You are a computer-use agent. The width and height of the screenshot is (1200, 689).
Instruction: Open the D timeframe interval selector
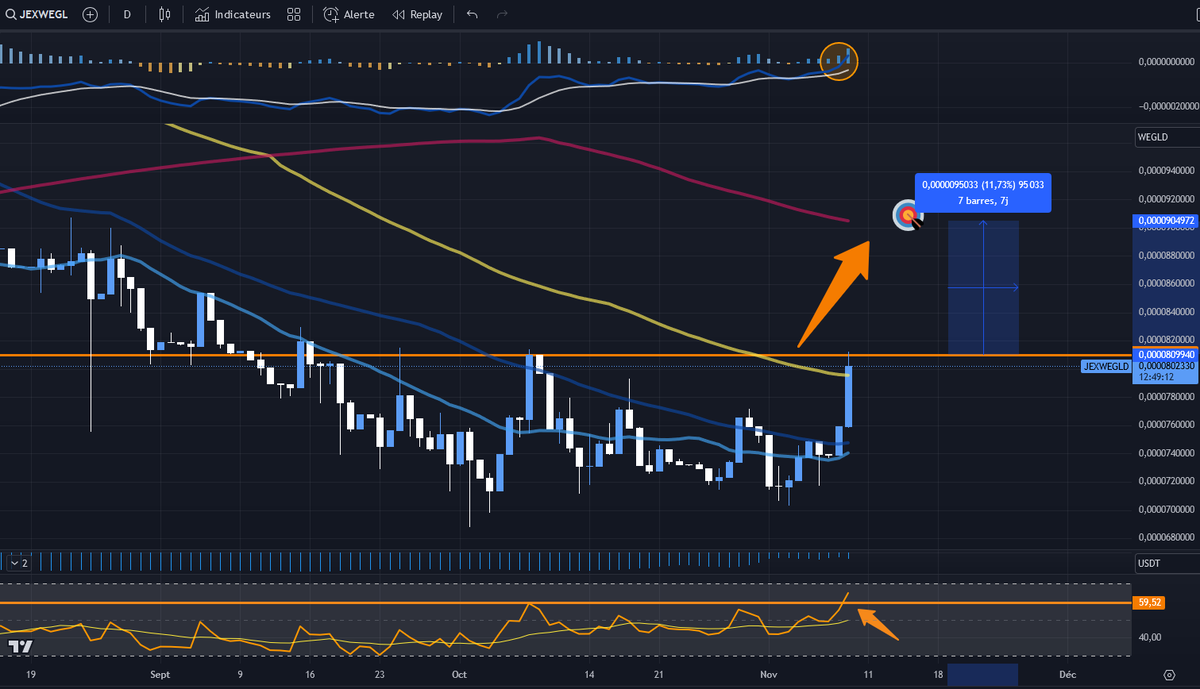tap(127, 15)
